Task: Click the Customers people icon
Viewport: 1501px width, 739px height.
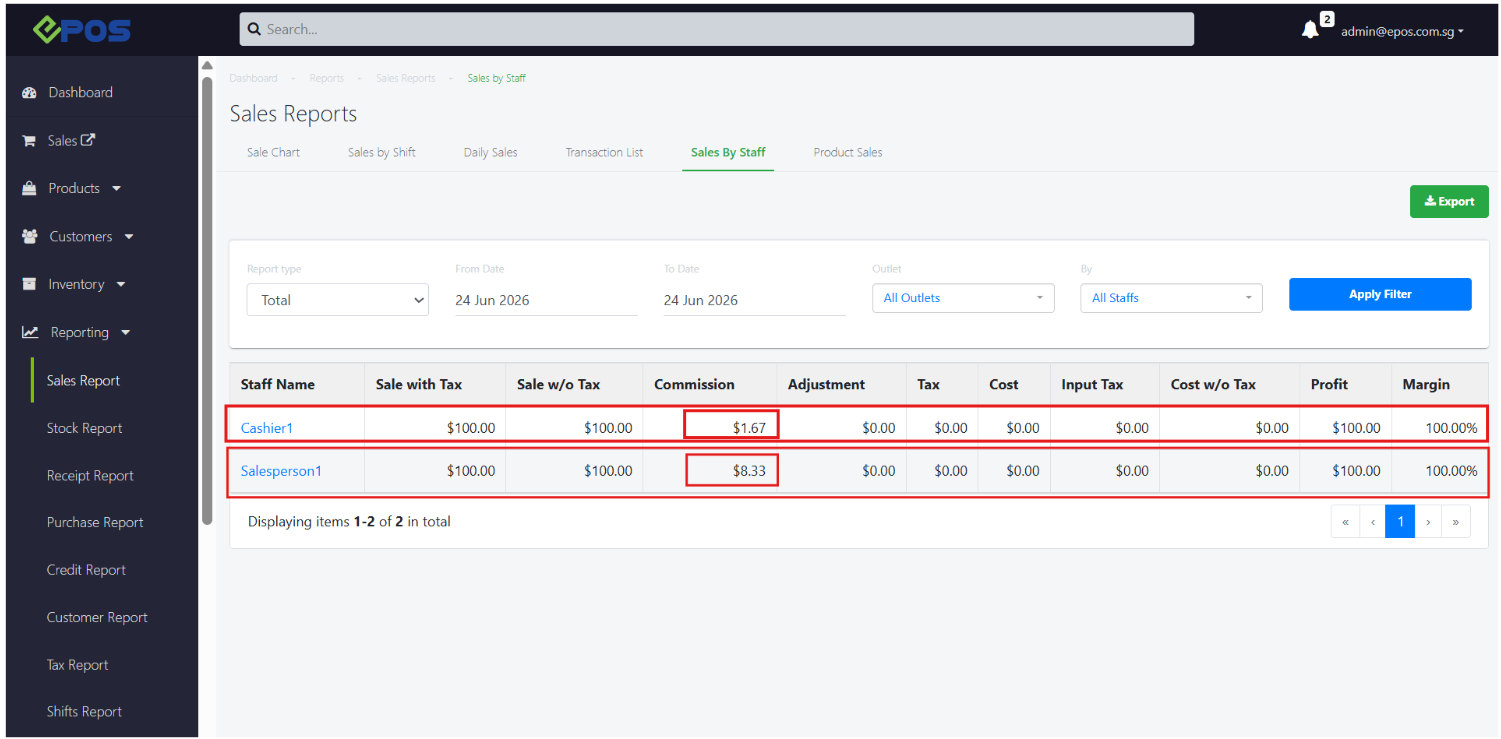Action: pos(29,237)
